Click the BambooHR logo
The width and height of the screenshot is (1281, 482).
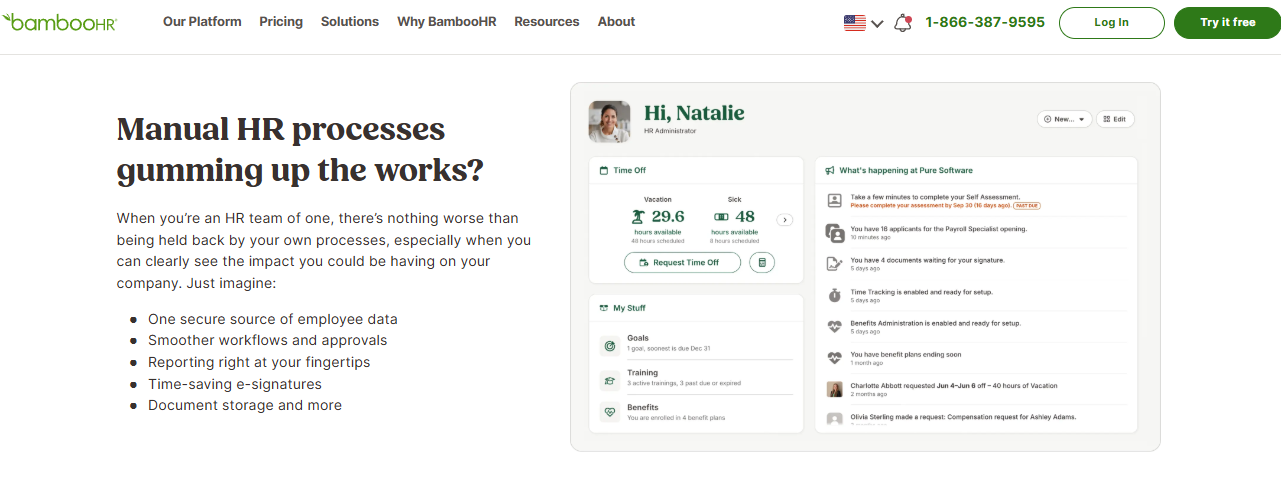[x=59, y=21]
